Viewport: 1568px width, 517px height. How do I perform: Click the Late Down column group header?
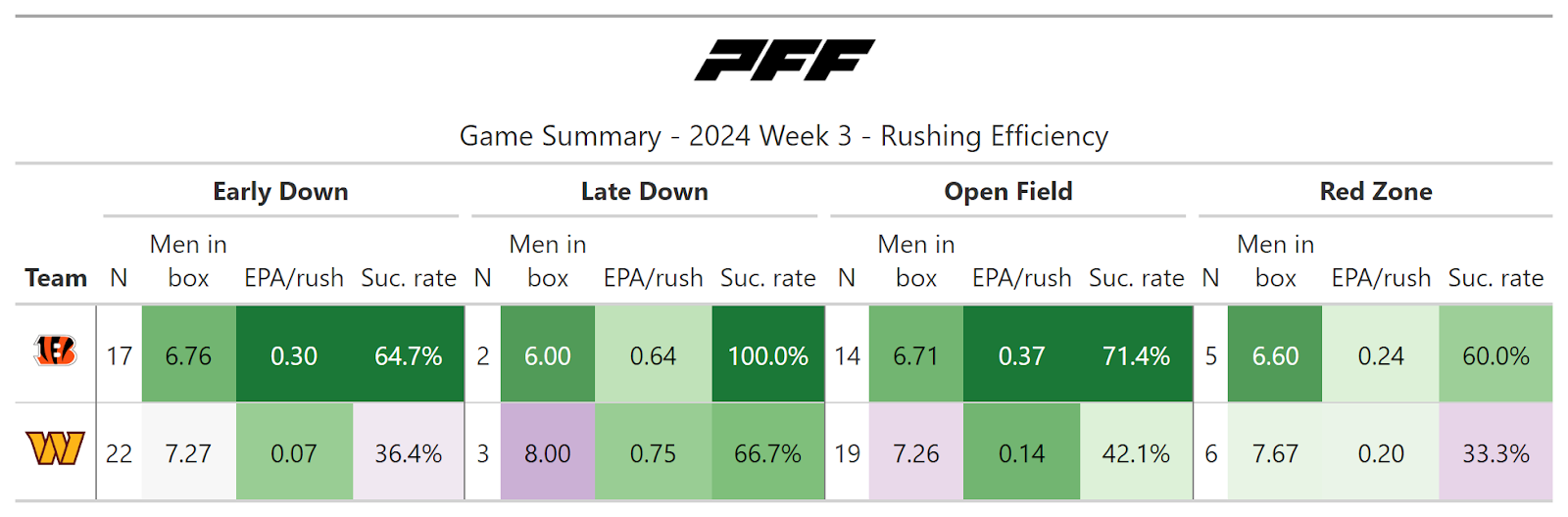pyautogui.click(x=644, y=192)
